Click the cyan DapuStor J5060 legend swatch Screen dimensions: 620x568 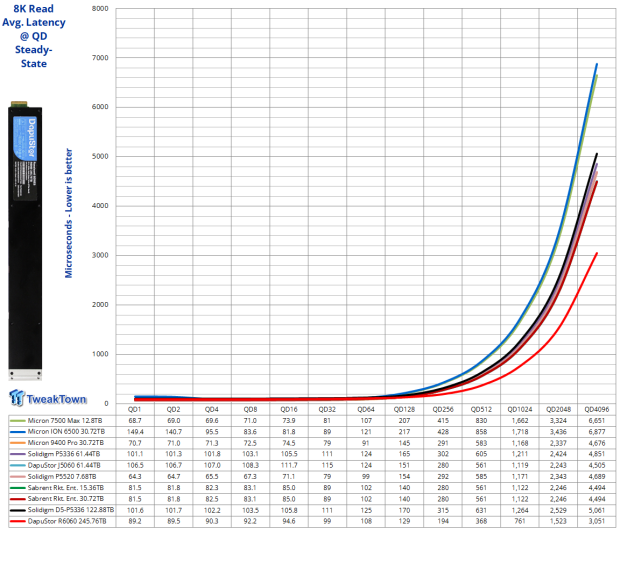17,466
